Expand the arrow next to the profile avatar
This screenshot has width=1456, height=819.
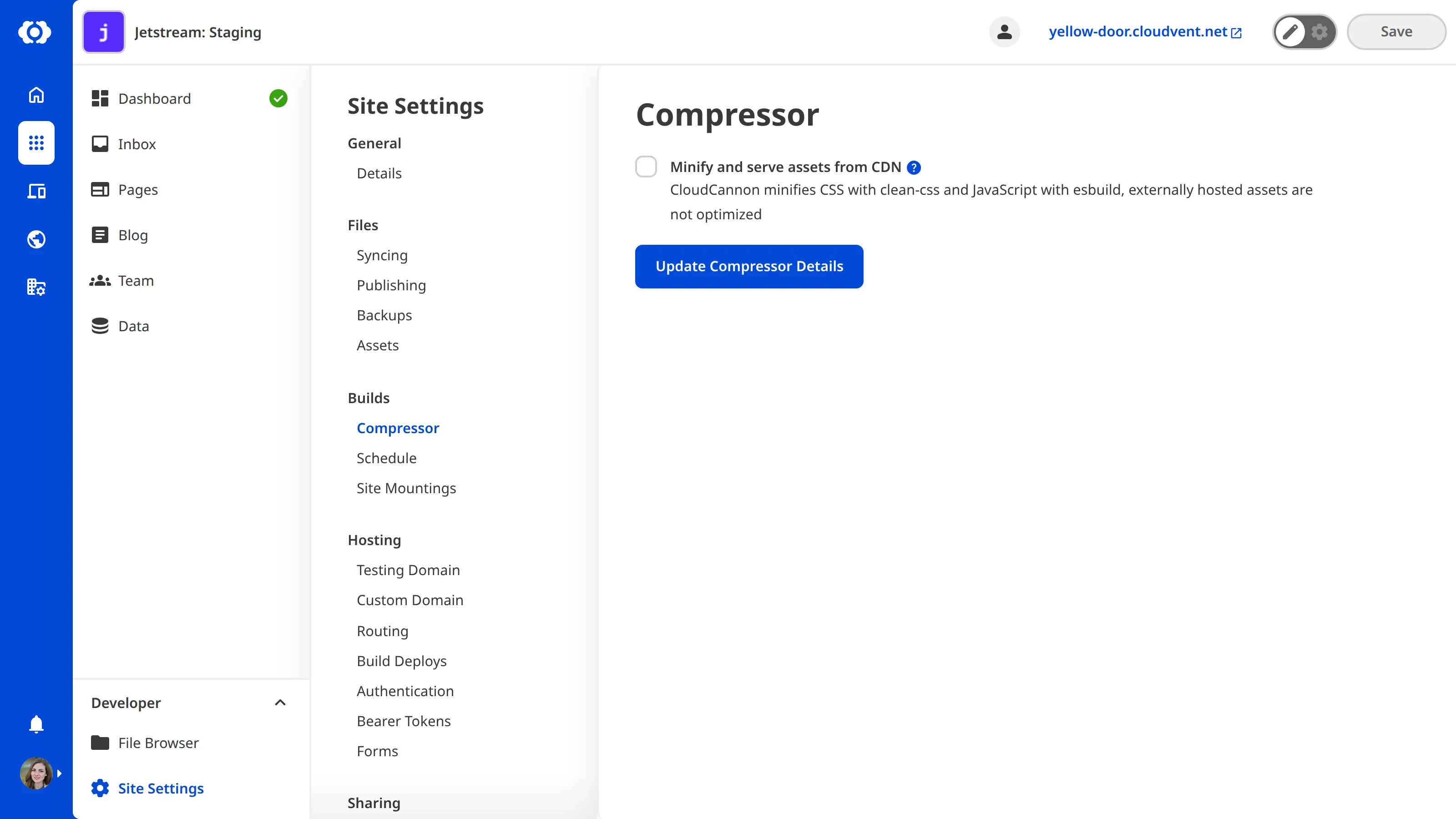[x=60, y=773]
